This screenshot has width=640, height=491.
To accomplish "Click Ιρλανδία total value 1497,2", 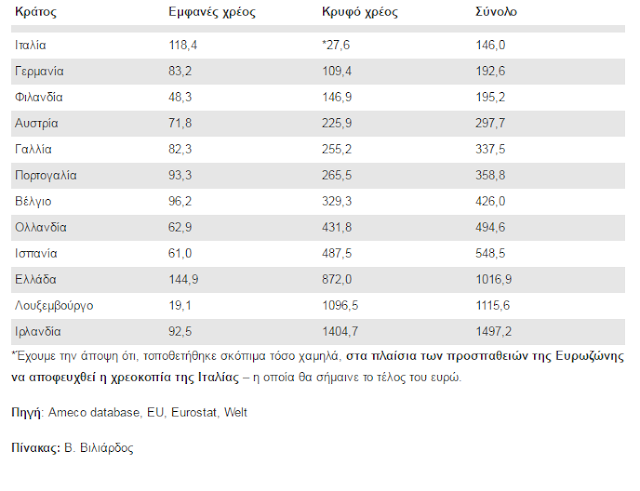I will tap(493, 332).
